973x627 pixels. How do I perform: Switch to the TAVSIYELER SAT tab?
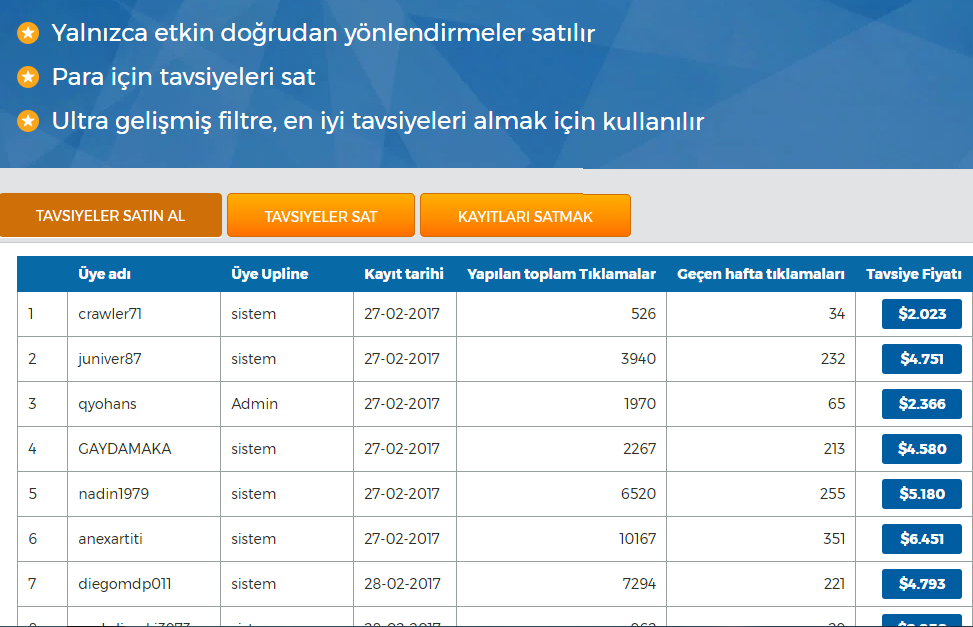click(321, 215)
